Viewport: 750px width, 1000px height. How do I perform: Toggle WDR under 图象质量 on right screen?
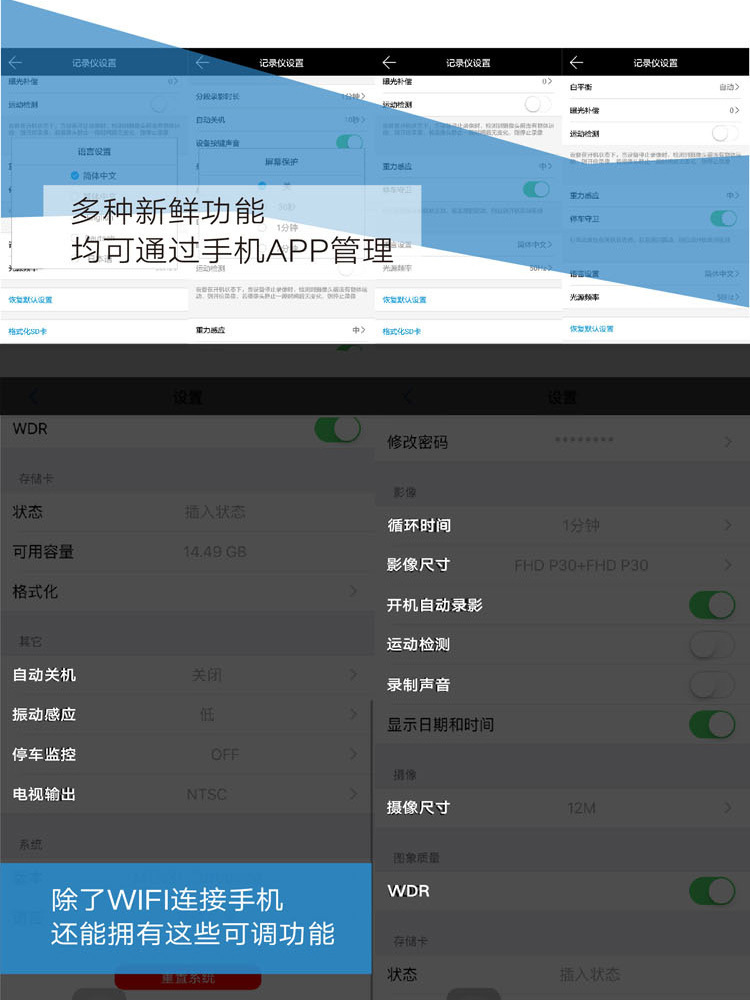712,891
